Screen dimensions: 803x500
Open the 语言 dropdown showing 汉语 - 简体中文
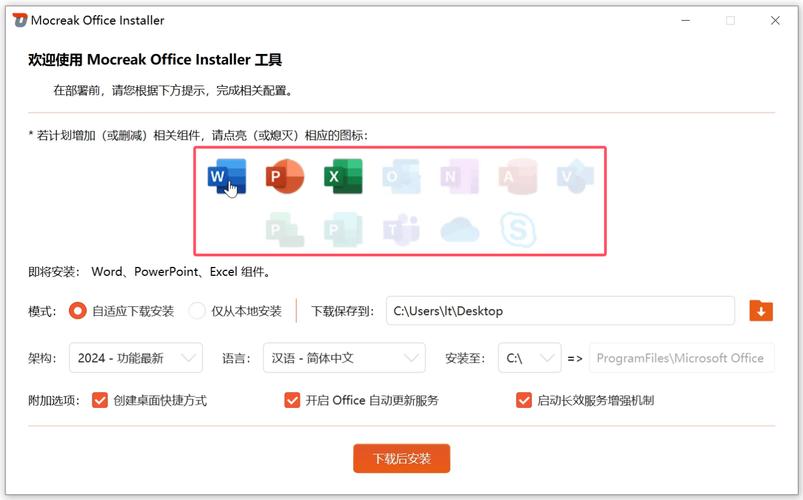point(344,358)
